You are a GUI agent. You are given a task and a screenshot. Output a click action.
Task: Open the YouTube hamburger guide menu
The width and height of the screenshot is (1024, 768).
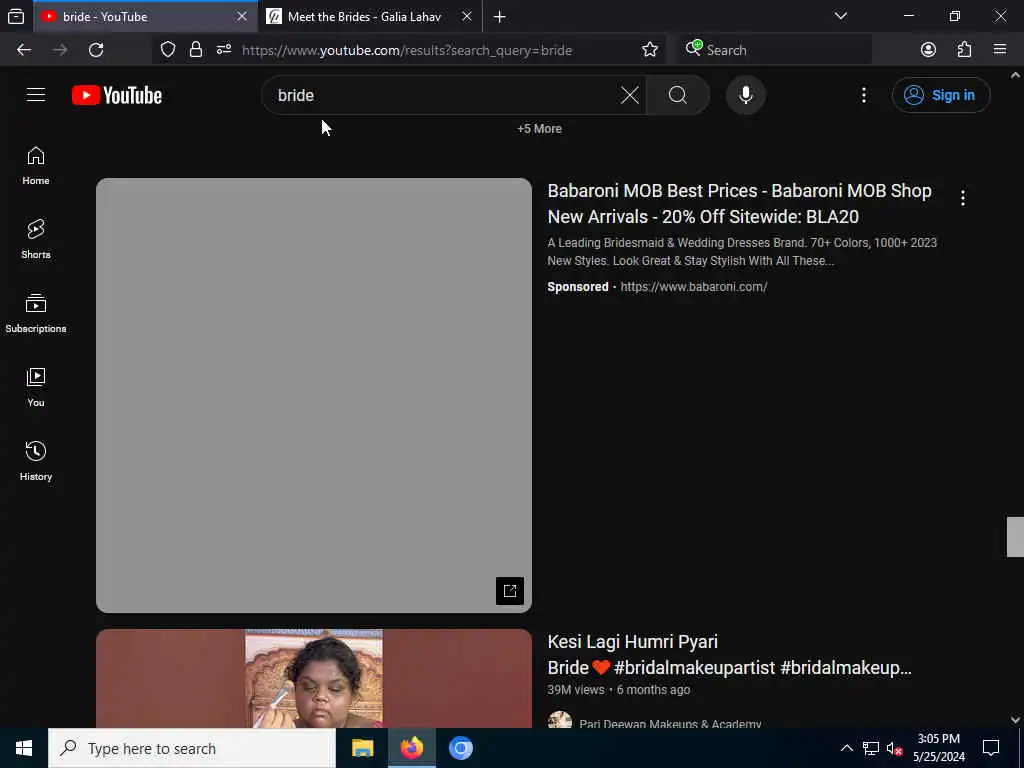[36, 95]
